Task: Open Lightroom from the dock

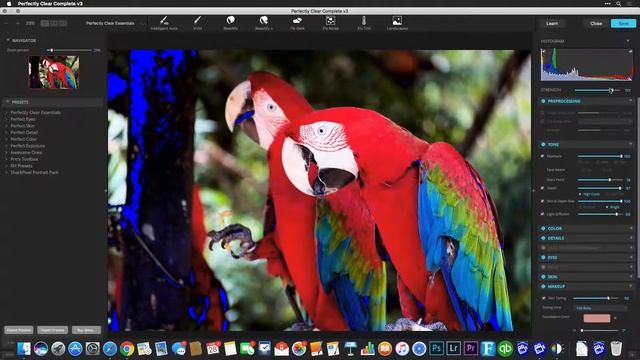Action: pos(453,349)
